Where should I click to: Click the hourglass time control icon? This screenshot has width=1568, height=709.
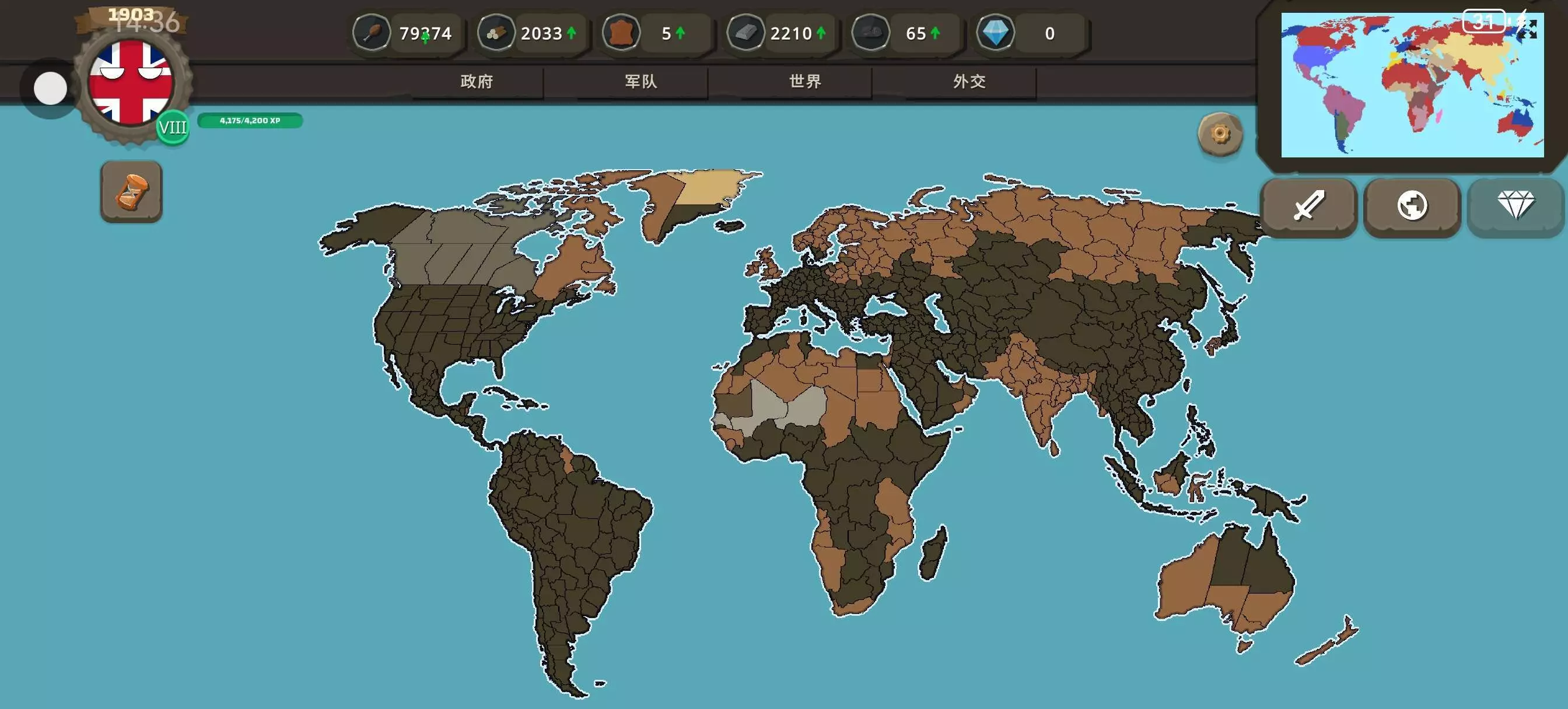coord(131,192)
